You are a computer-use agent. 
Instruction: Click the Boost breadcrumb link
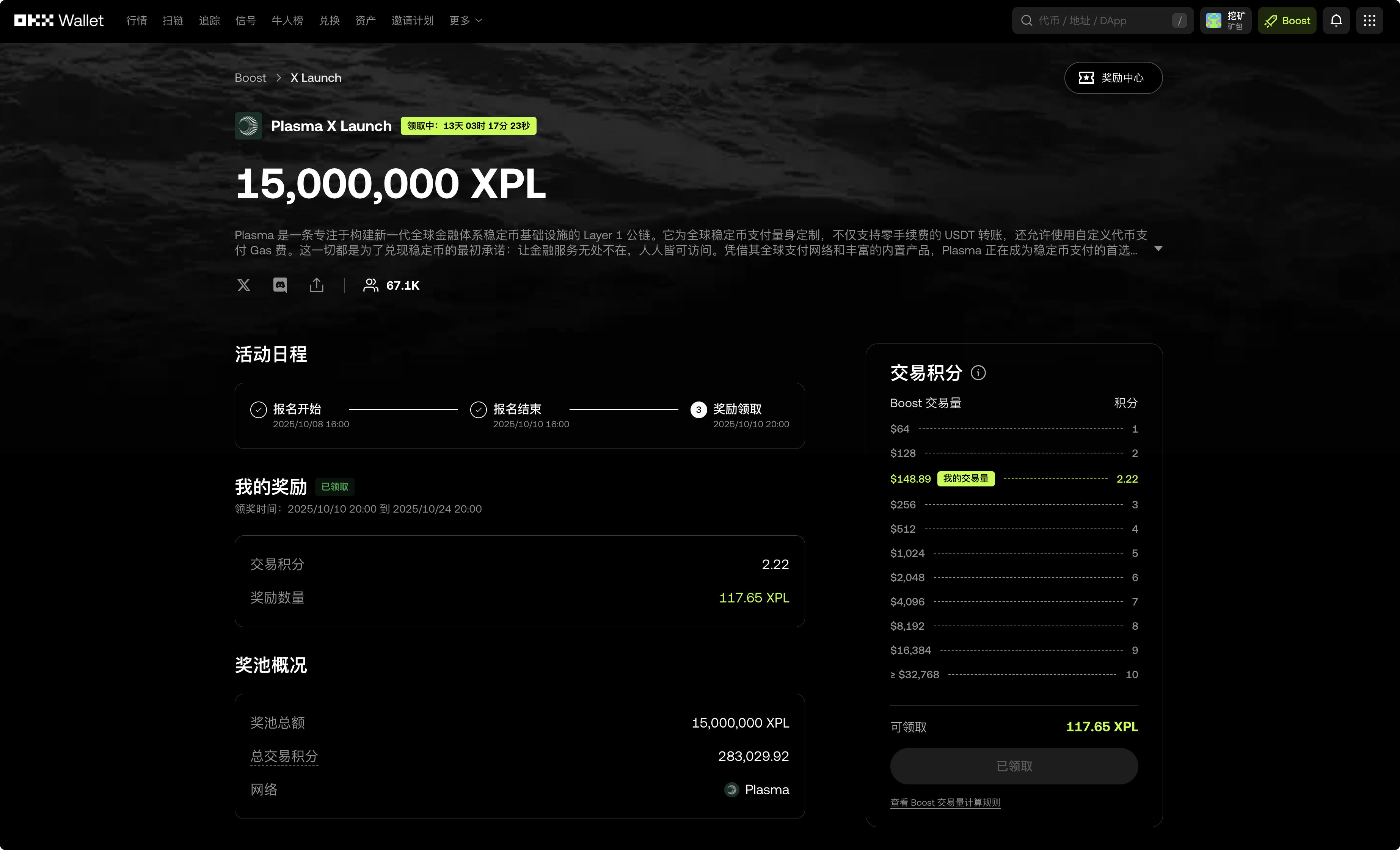pyautogui.click(x=250, y=78)
